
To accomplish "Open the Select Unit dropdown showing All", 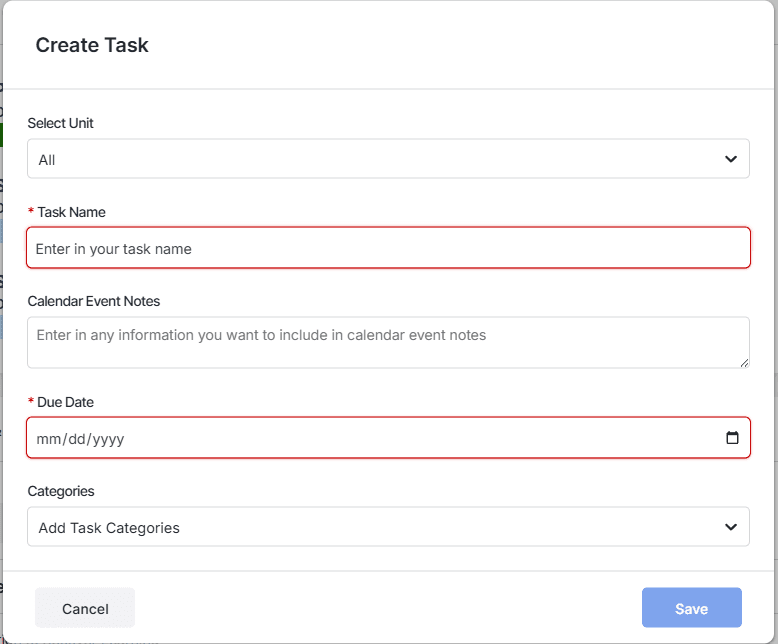I will click(388, 159).
